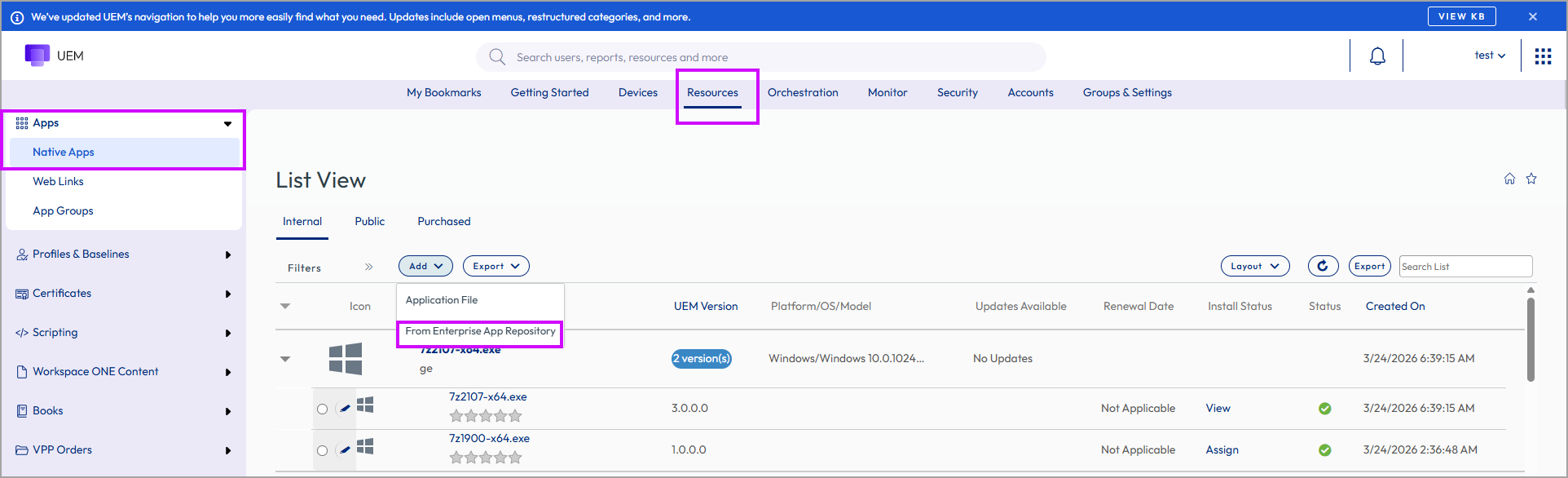Expand Books section arrow
Viewport: 1568px width, 478px height.
click(228, 411)
